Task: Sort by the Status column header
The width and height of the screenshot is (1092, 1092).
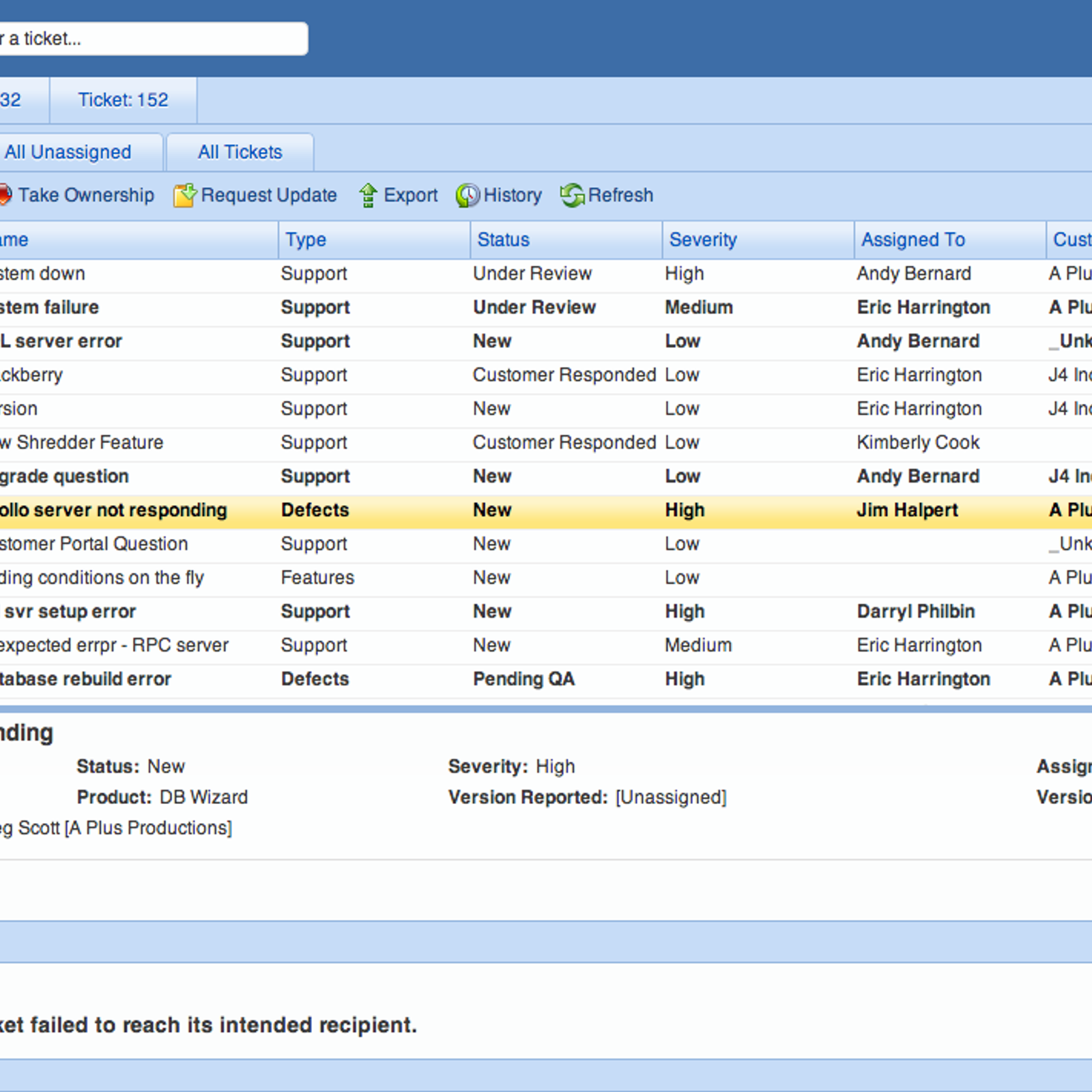Action: click(x=566, y=240)
